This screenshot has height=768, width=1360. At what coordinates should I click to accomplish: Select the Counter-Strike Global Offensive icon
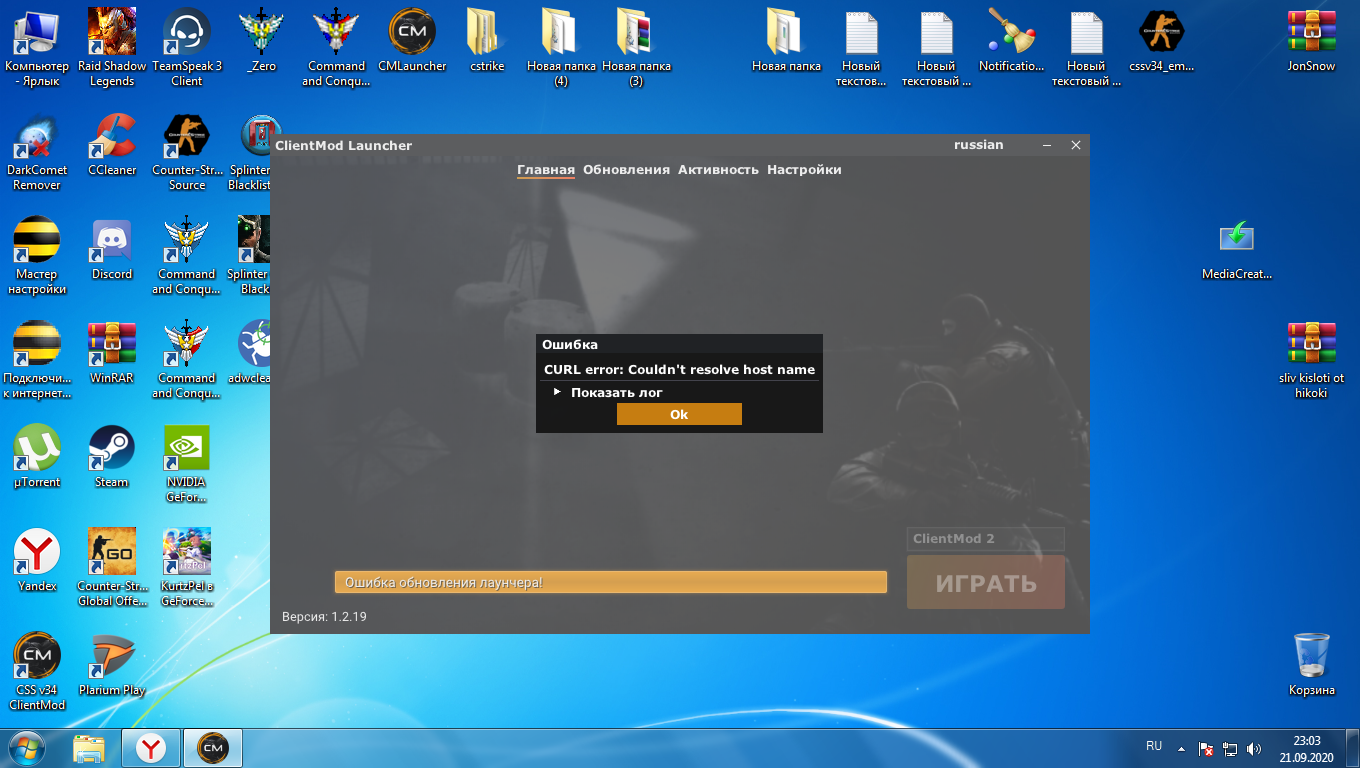coord(112,568)
